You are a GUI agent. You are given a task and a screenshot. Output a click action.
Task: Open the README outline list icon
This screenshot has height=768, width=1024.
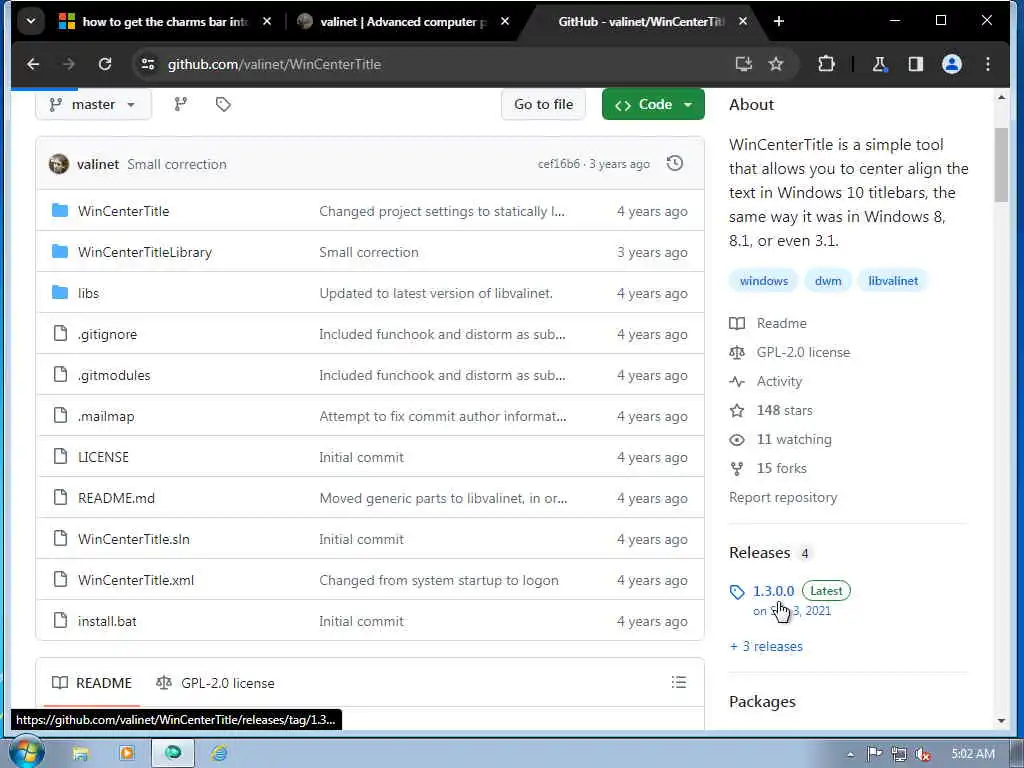pyautogui.click(x=679, y=682)
